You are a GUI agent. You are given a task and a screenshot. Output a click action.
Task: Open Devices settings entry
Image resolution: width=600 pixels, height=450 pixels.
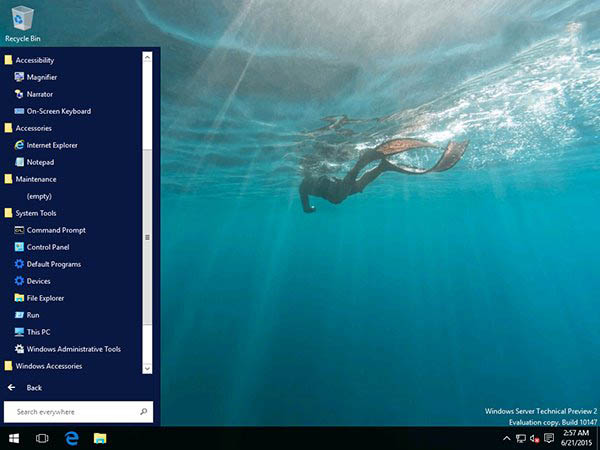[32, 281]
